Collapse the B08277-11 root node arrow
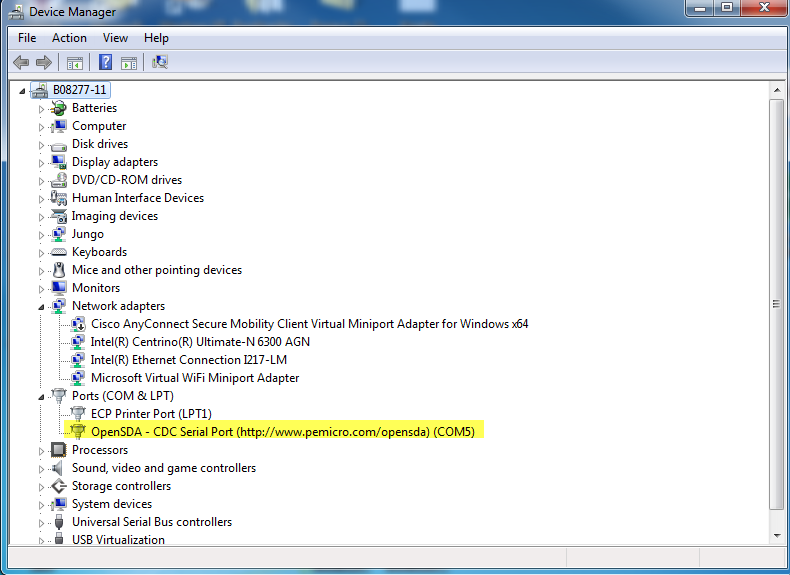790x575 pixels. click(22, 91)
